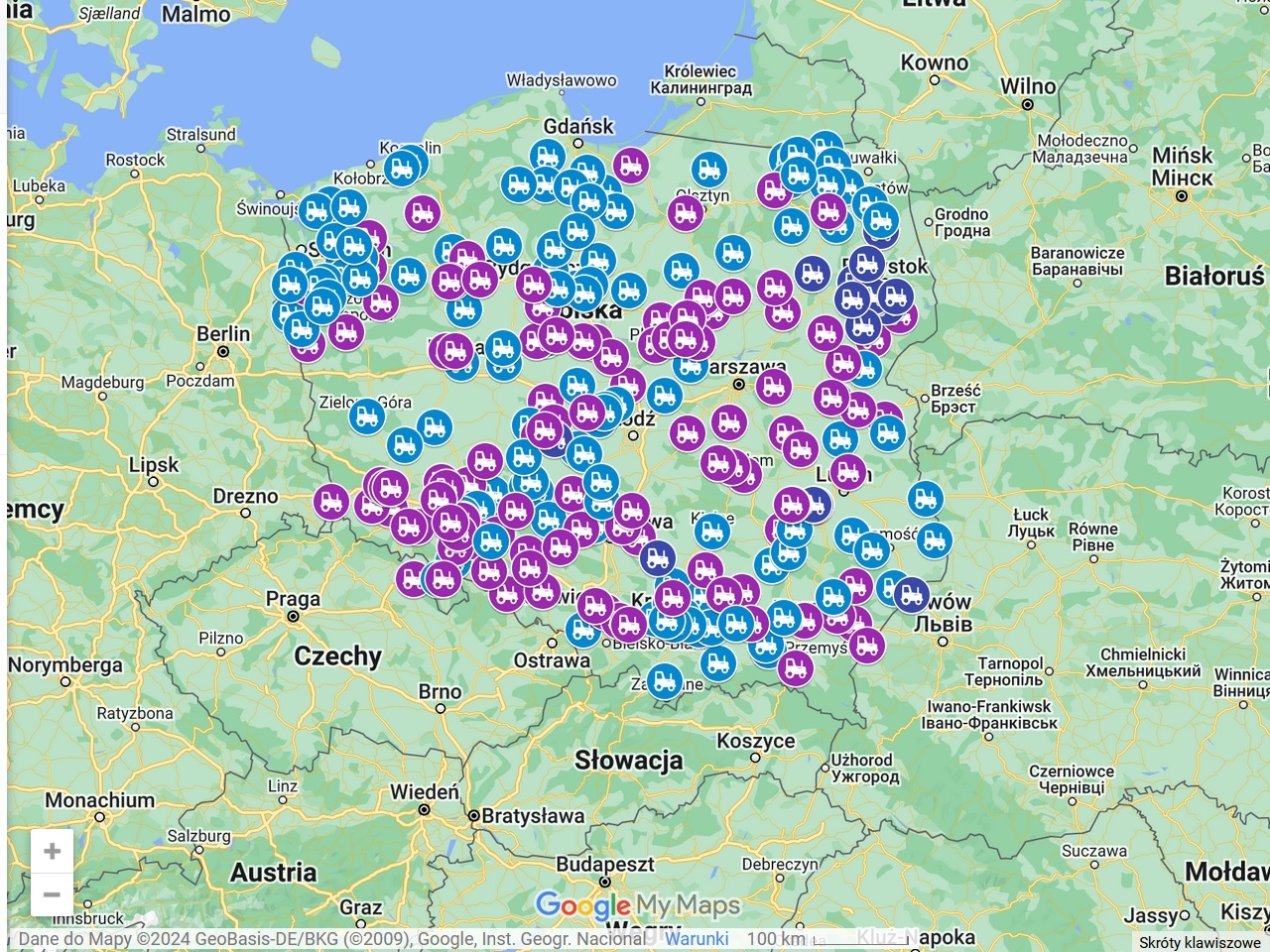1270x952 pixels.
Task: Click the Wilno city label
Action: point(1028,86)
